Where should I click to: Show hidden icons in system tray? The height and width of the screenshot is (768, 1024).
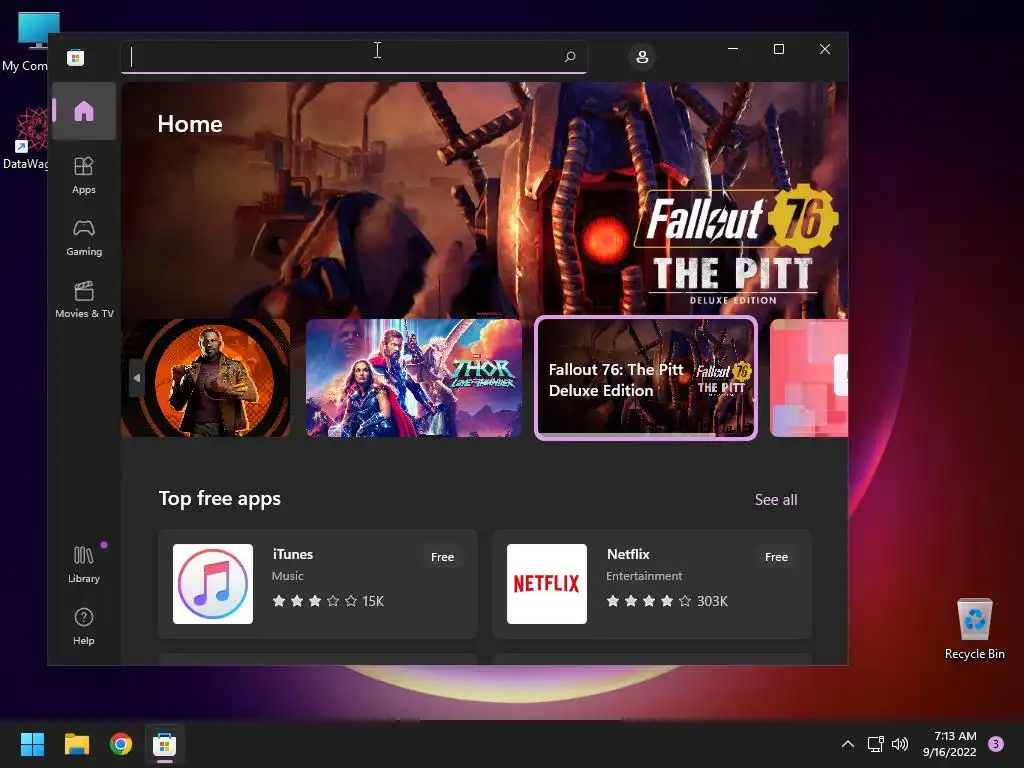click(x=848, y=744)
